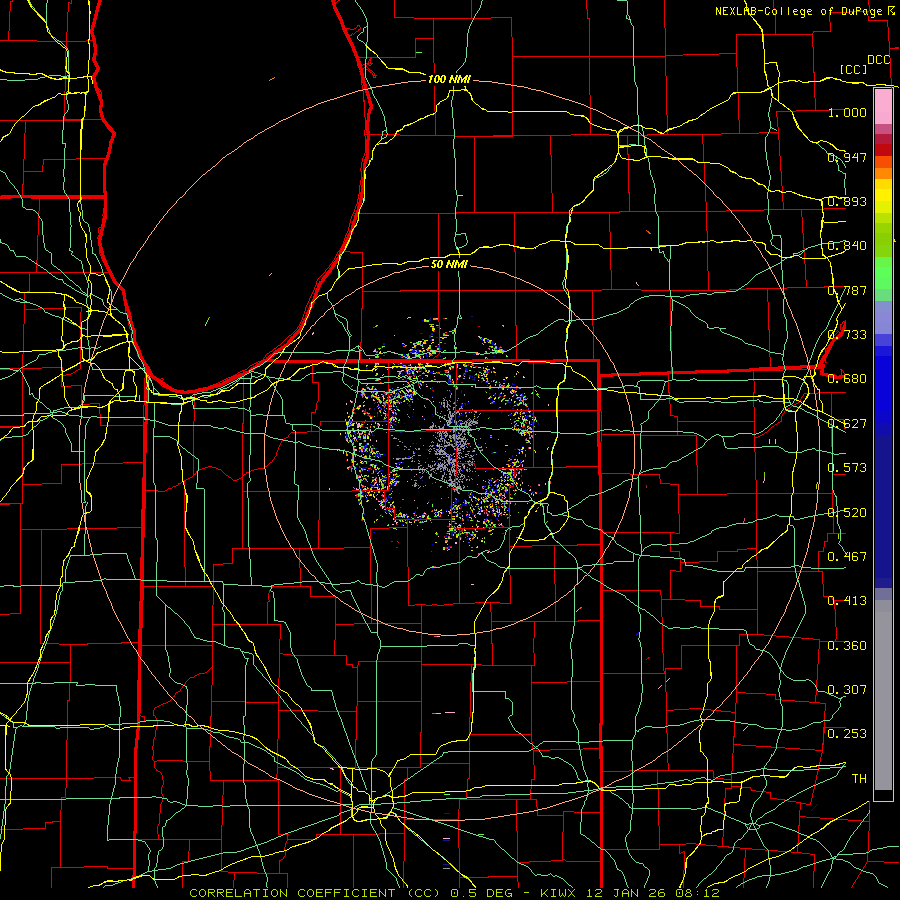
Task: Click the 0.467 scale value
Action: coord(847,557)
